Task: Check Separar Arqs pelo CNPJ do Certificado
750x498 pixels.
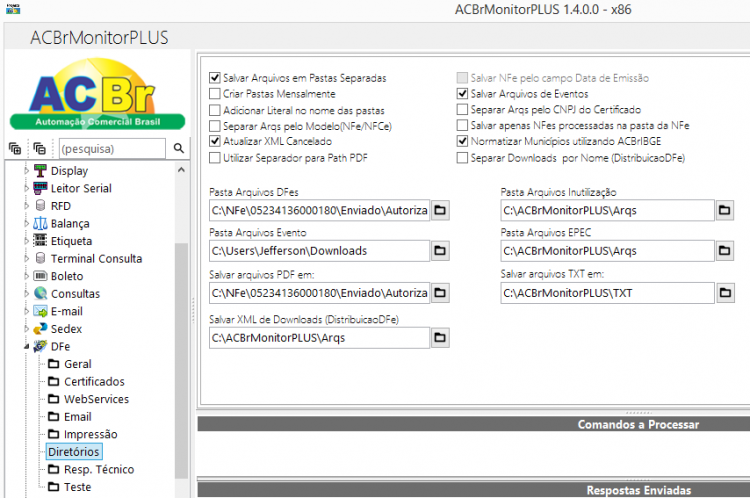Action: 462,110
